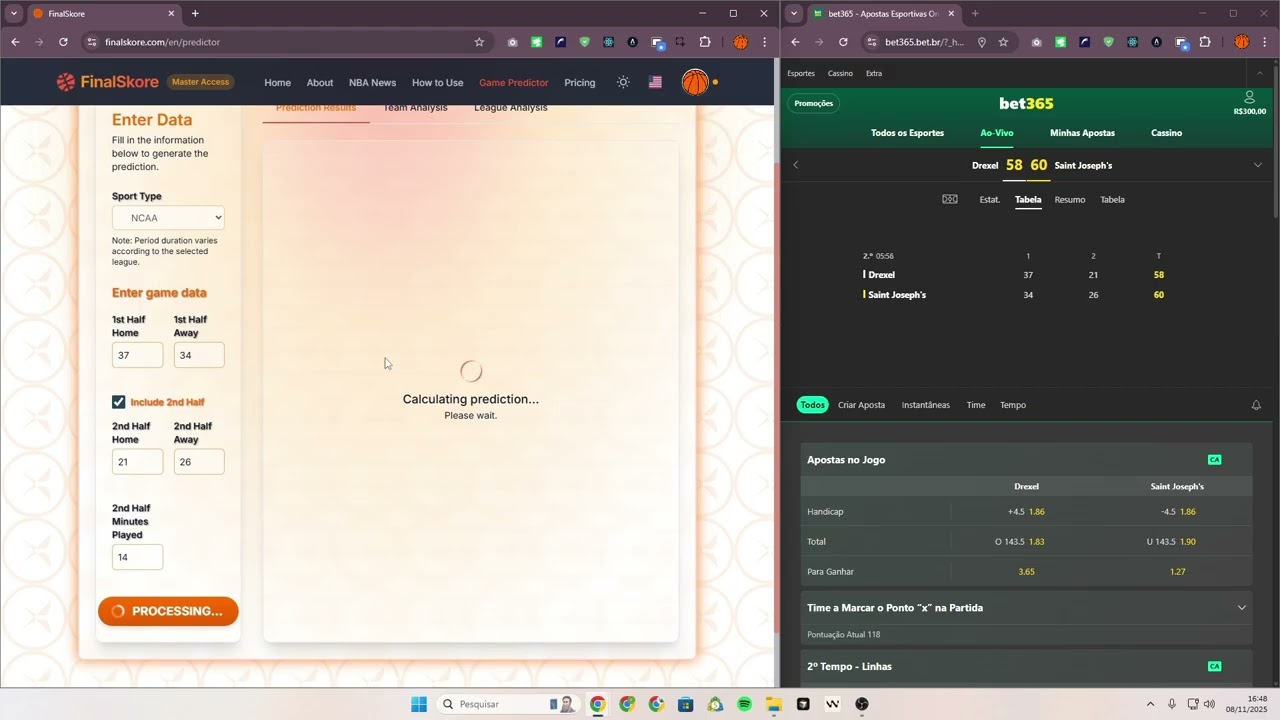Open the Windows Start menu
1280x720 pixels.
click(x=419, y=704)
